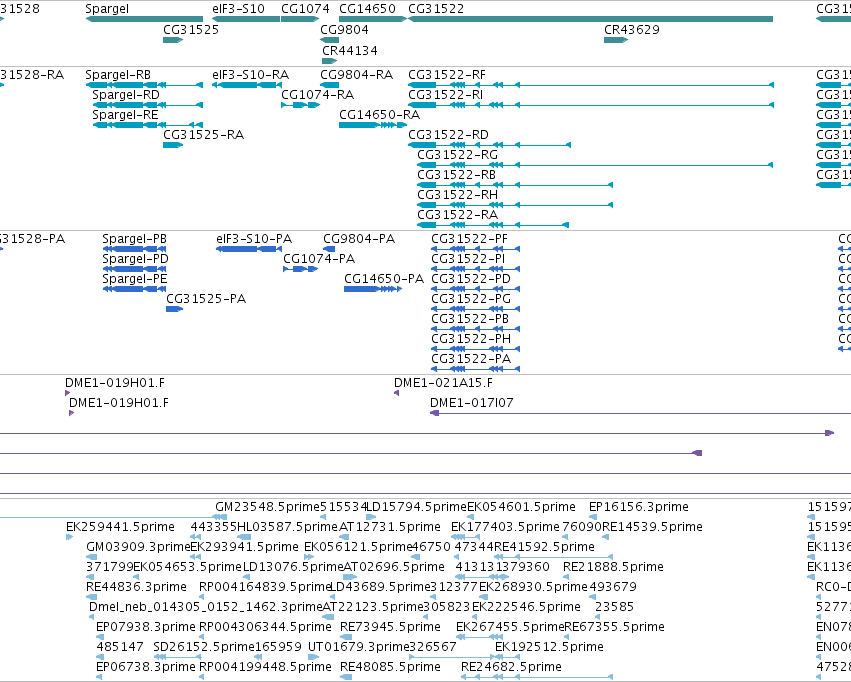Select the CG9804 gene label
The image size is (851, 682).
(344, 30)
